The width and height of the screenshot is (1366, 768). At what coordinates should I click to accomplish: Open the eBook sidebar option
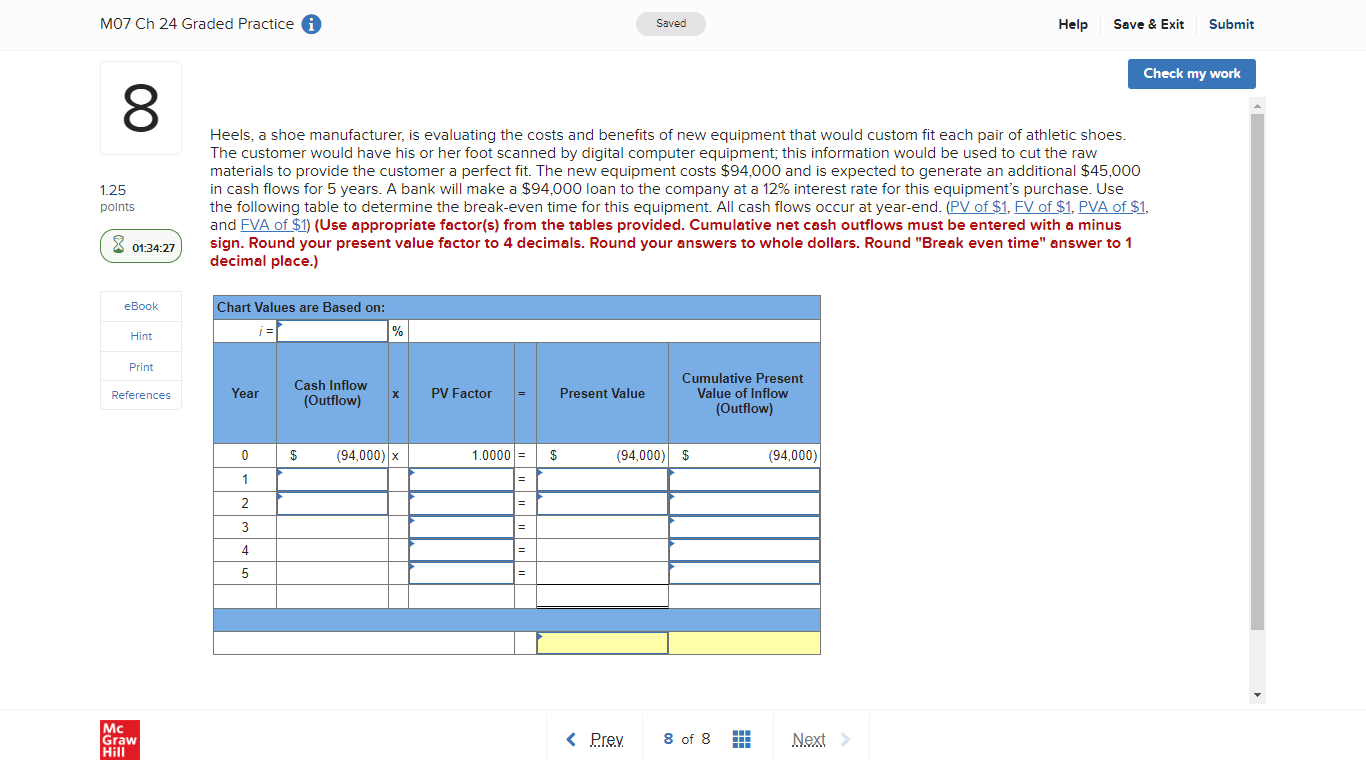pyautogui.click(x=140, y=306)
